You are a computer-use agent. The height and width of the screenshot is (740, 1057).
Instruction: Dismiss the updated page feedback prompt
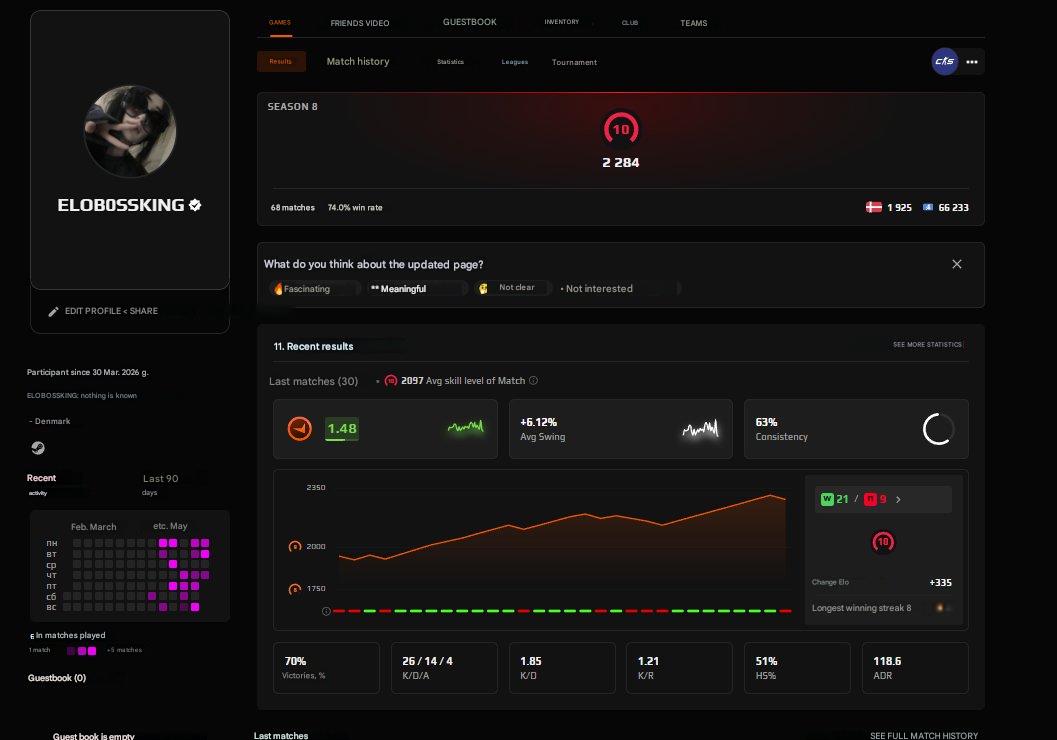[x=957, y=264]
